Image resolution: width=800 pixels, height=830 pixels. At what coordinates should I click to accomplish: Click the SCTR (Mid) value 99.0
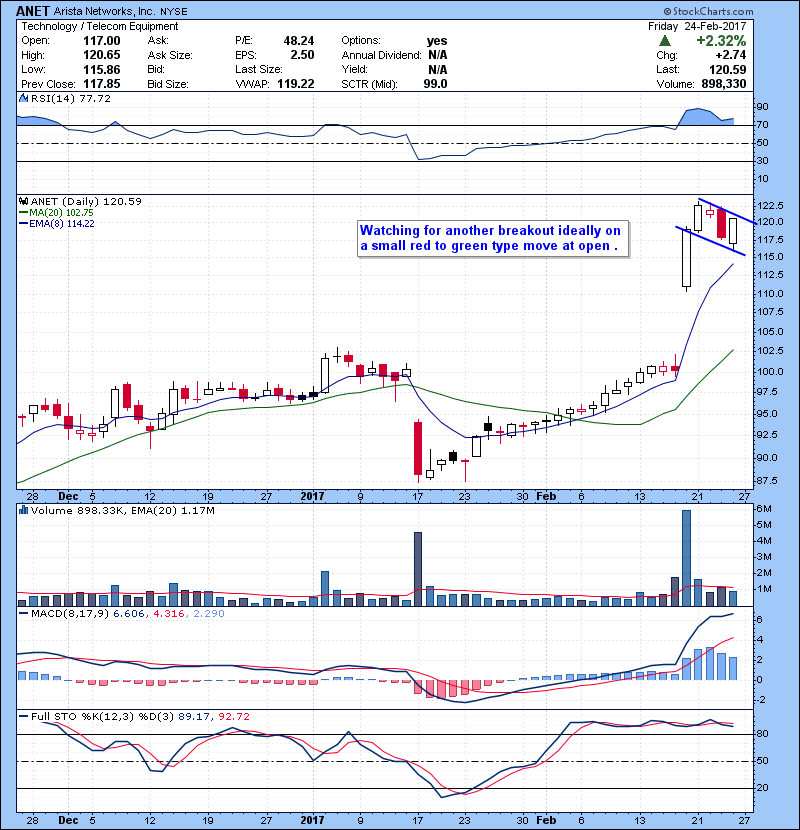pyautogui.click(x=435, y=84)
